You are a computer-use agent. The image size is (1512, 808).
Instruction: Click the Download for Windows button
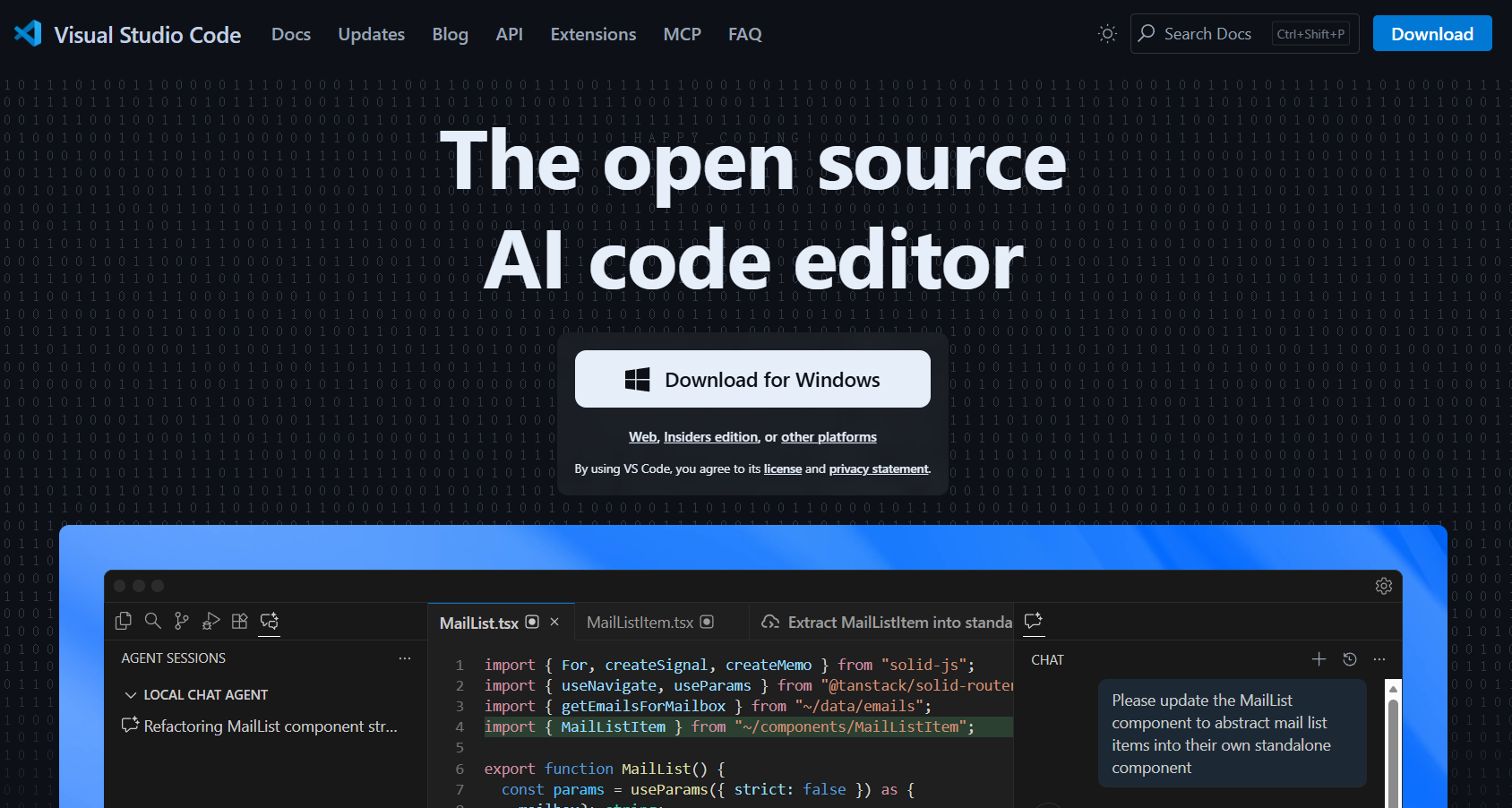(752, 379)
